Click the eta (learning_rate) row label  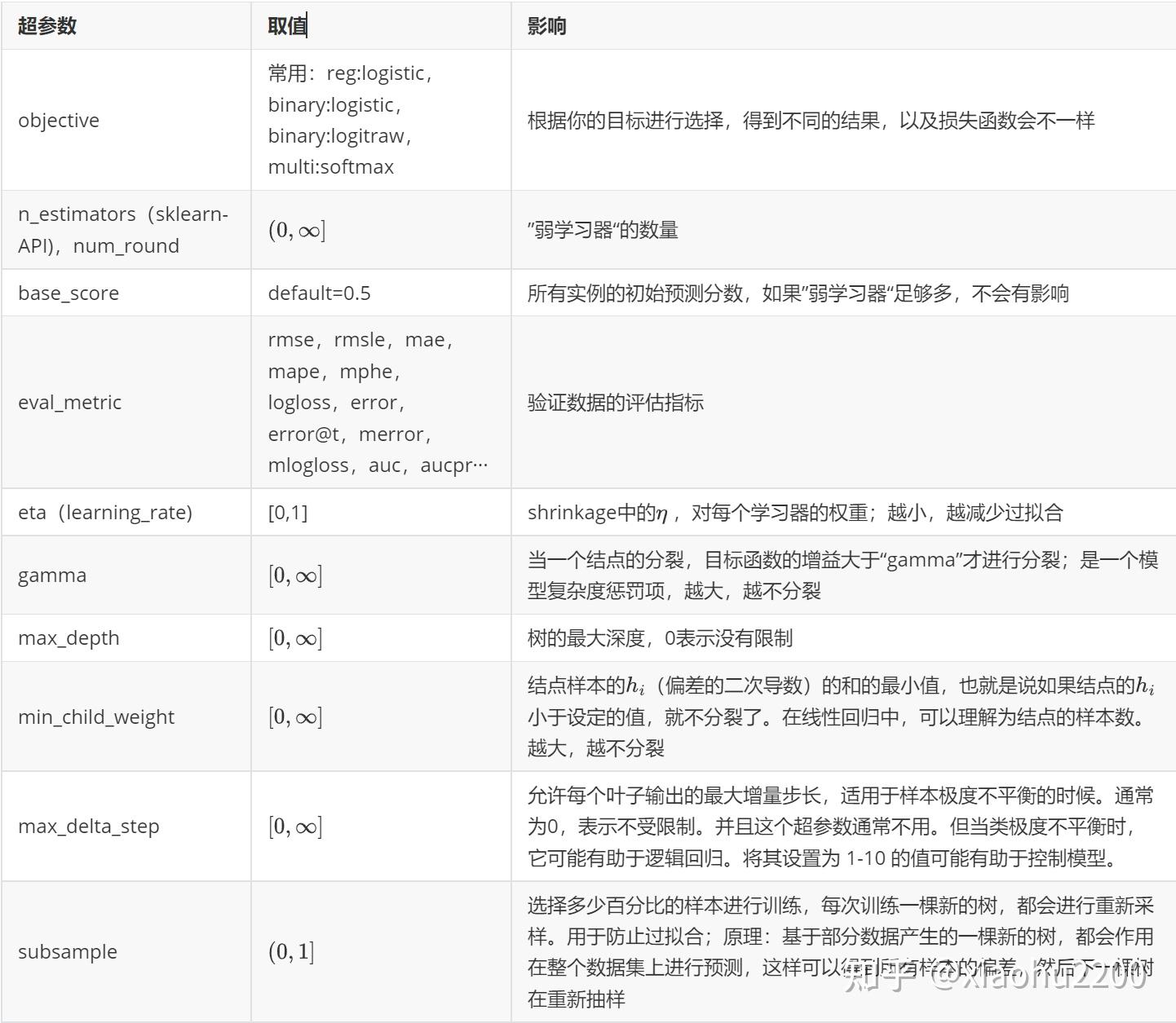point(106,512)
